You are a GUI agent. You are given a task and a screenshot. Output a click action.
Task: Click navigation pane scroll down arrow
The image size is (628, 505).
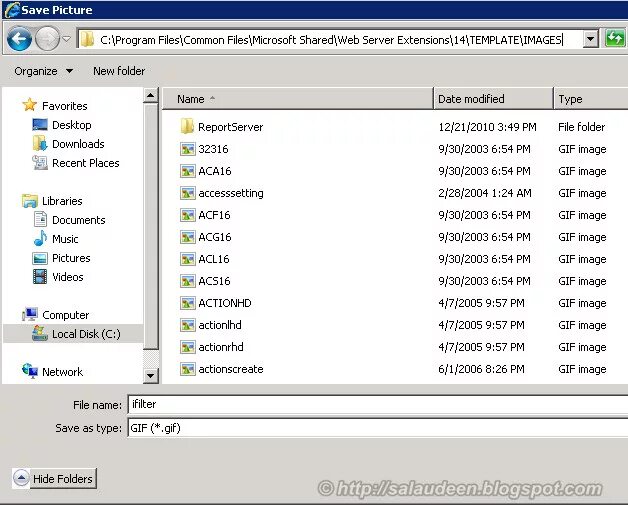150,376
